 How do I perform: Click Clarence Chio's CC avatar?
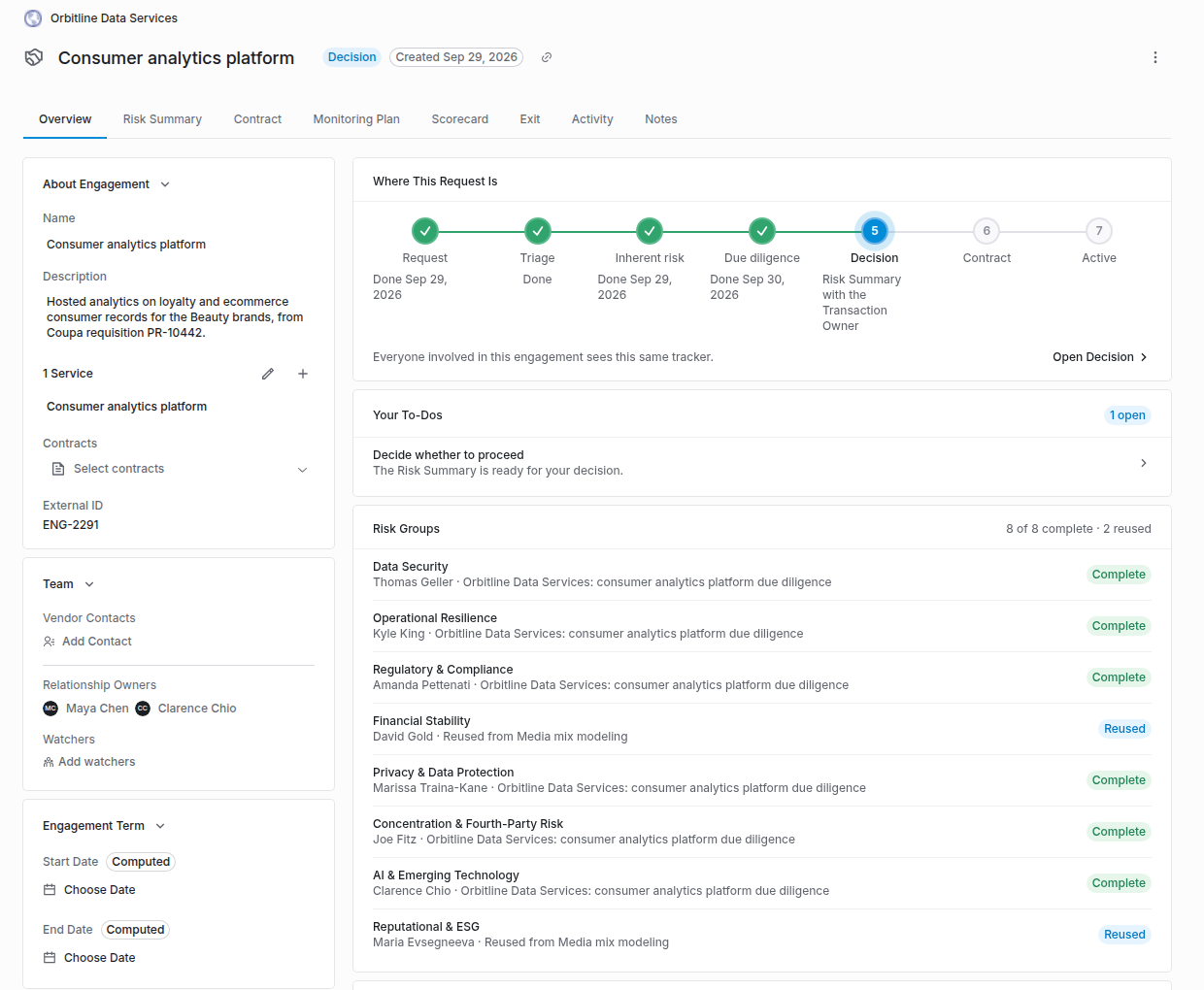tap(143, 709)
